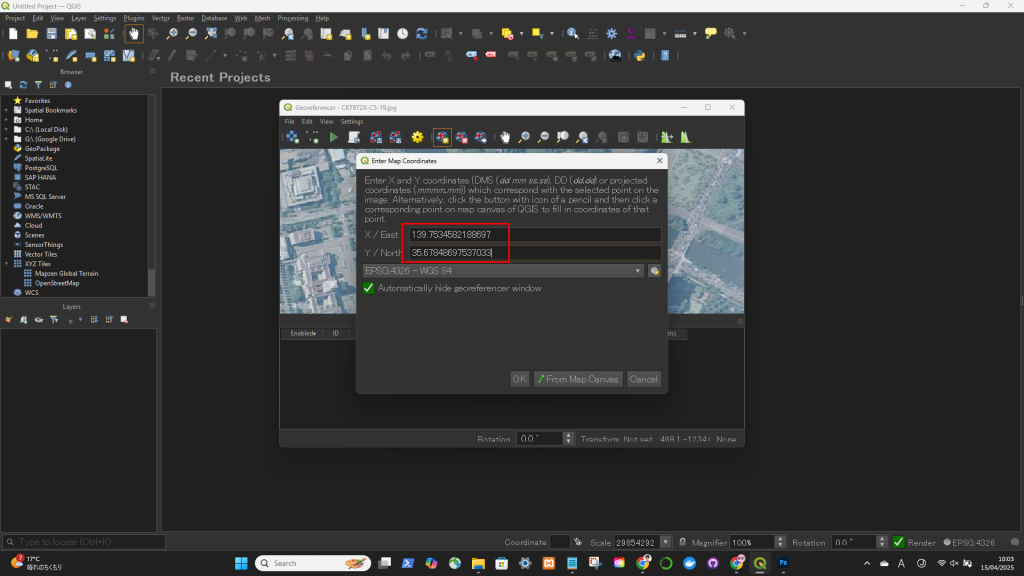Open the Python console icon
This screenshot has width=1024, height=576.
click(639, 55)
